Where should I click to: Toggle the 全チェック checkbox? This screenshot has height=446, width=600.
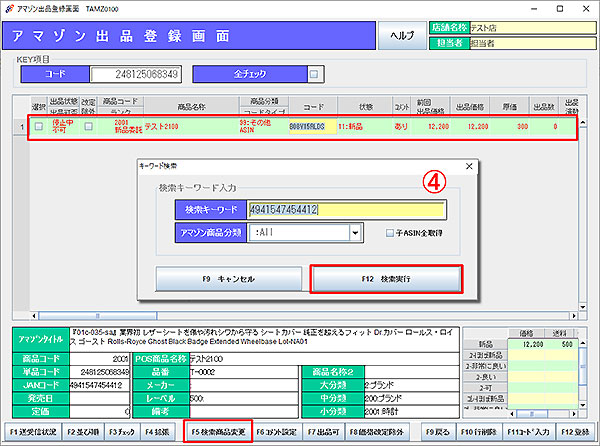click(x=313, y=74)
